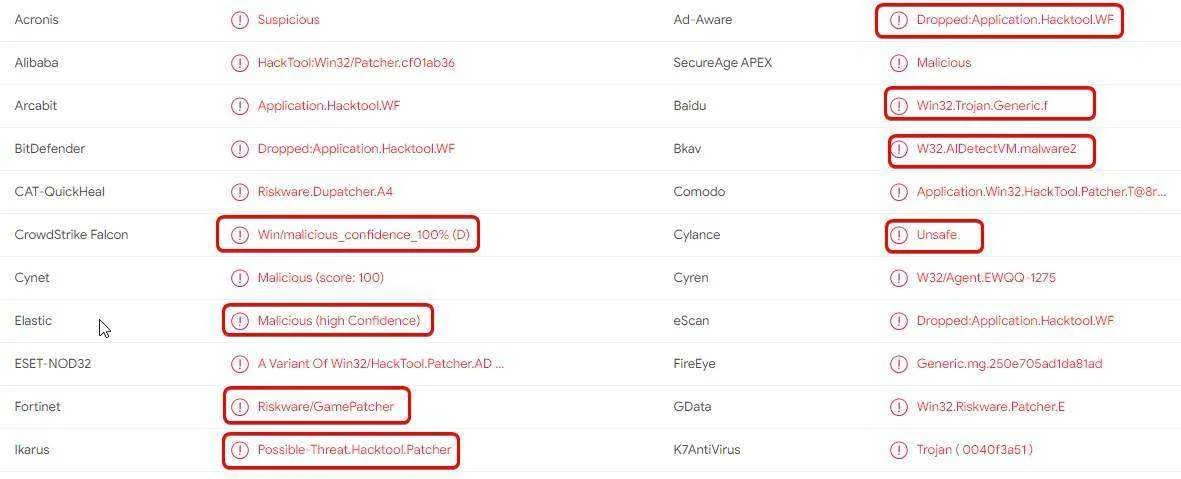
Task: Click Ad-Aware's Dropped:Application.Hacktool.WF result
Action: point(1015,20)
